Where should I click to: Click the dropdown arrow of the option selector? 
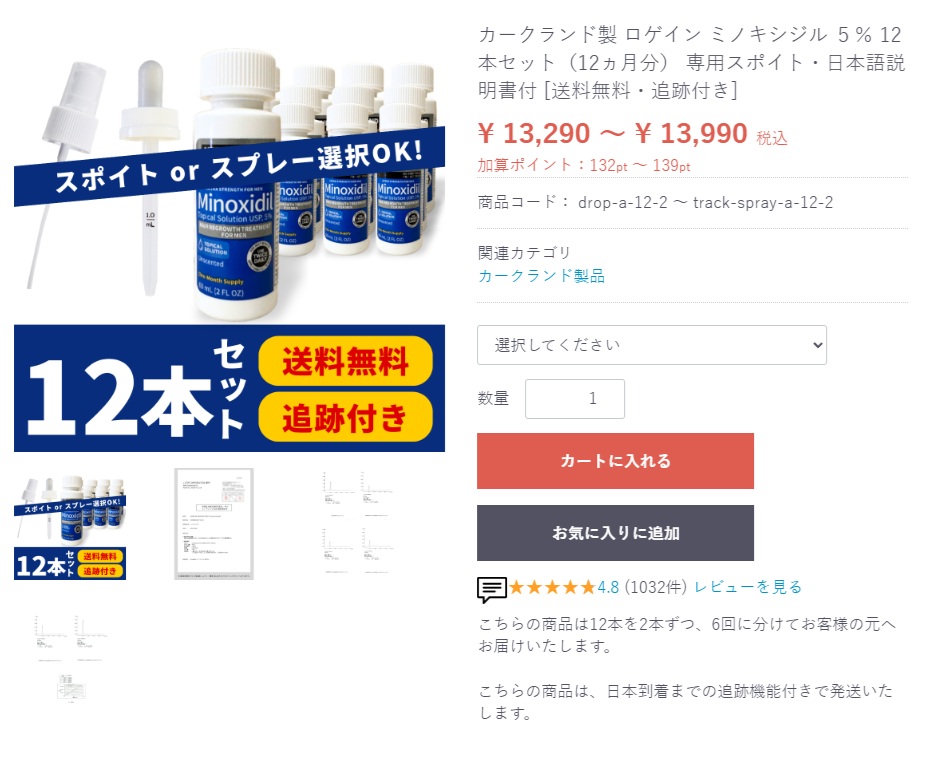pyautogui.click(x=818, y=345)
